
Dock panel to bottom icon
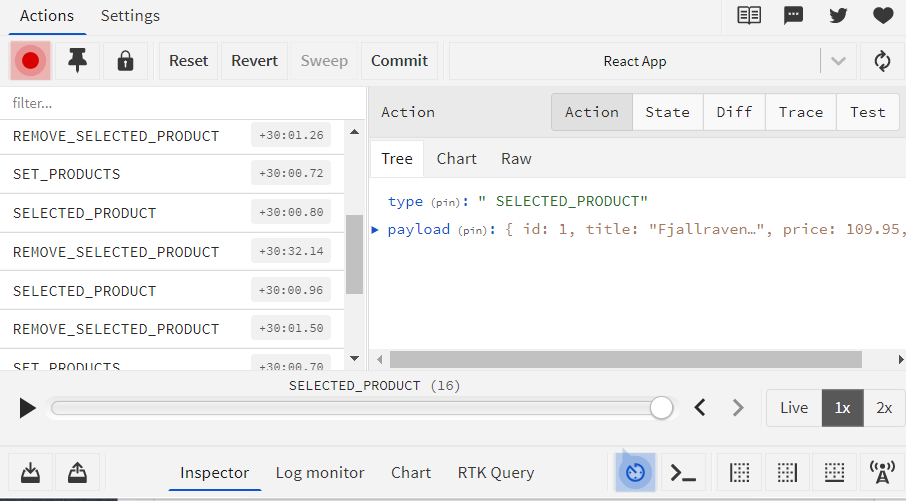pos(834,473)
